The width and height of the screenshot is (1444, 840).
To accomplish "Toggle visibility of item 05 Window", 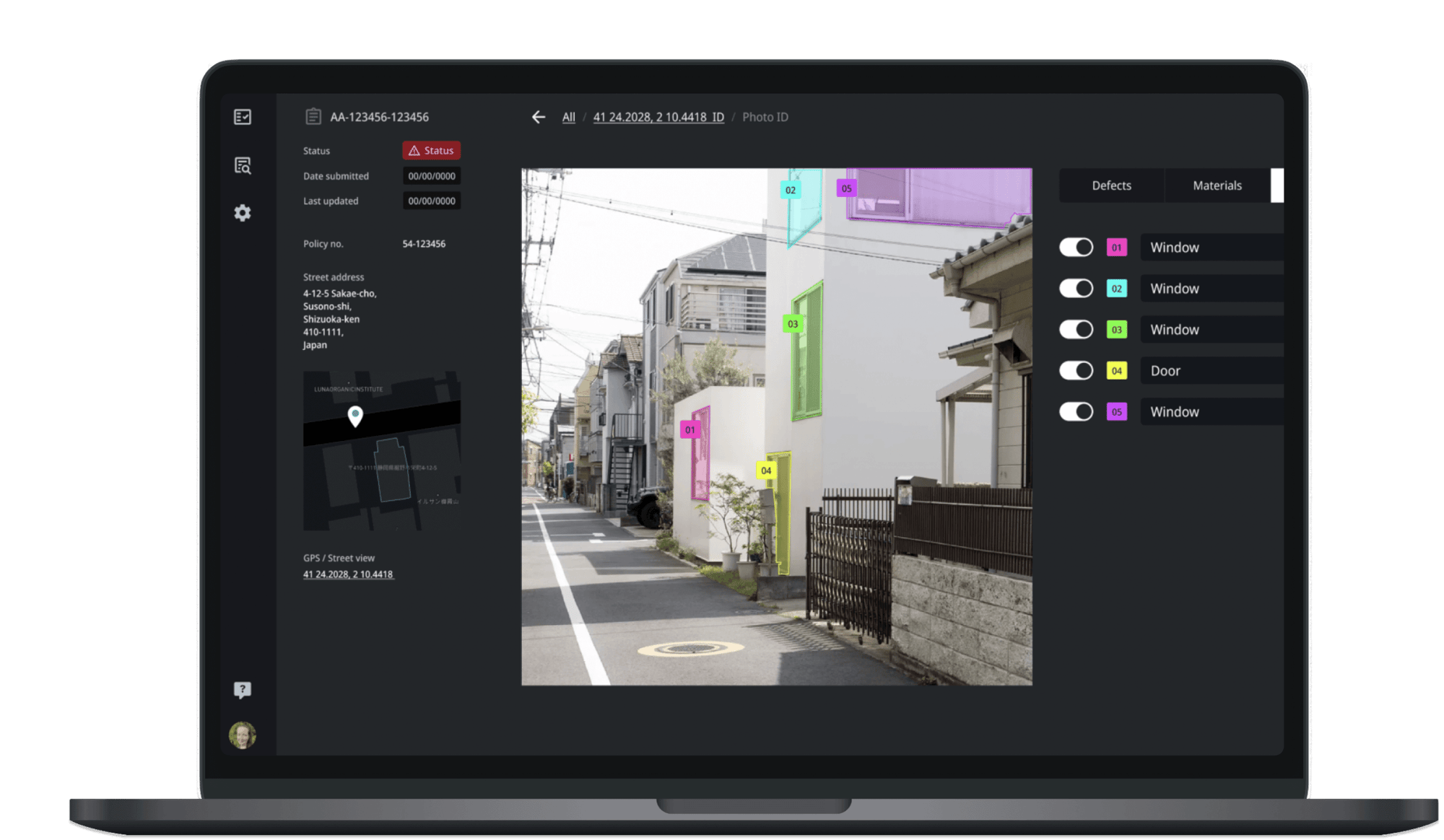I will click(x=1076, y=412).
